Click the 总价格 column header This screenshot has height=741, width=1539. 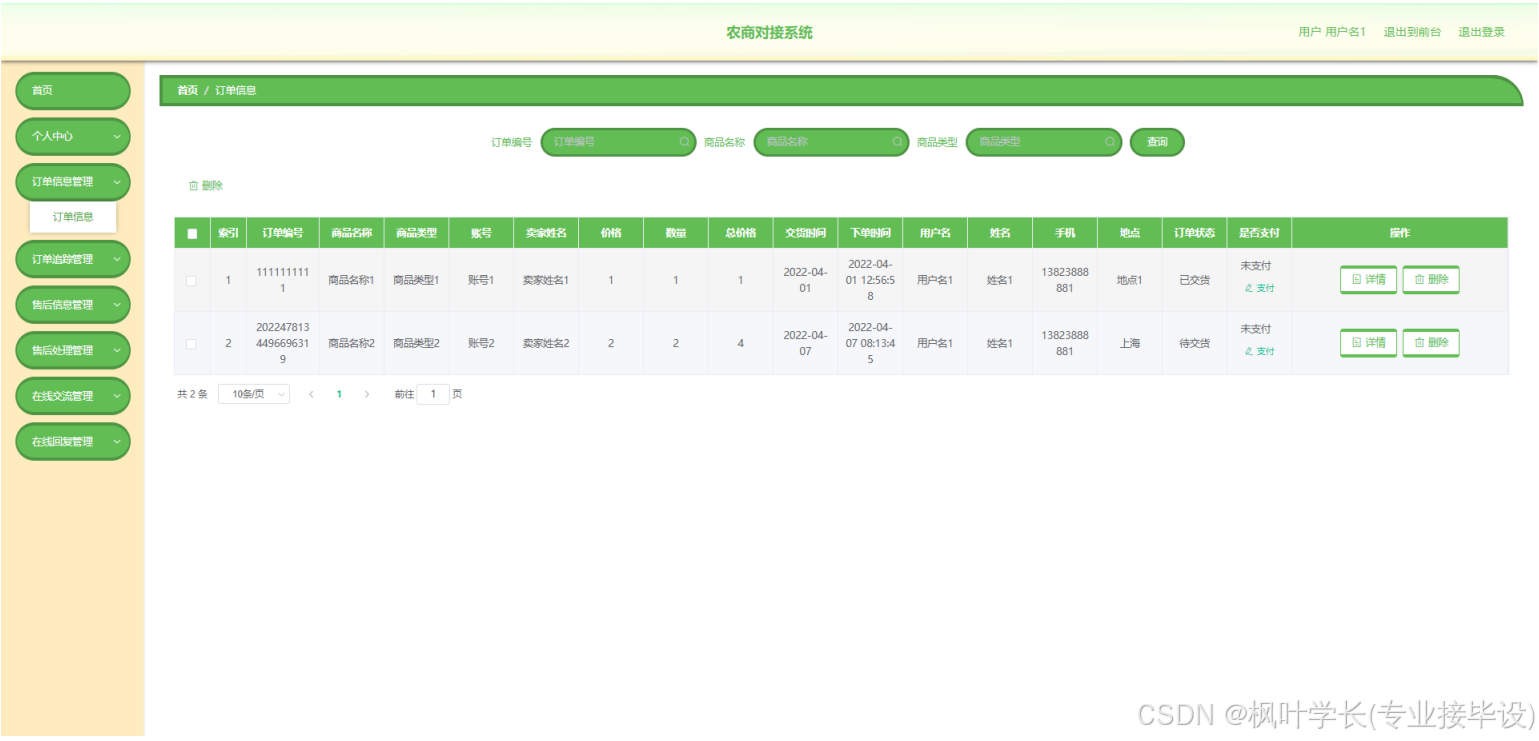740,233
